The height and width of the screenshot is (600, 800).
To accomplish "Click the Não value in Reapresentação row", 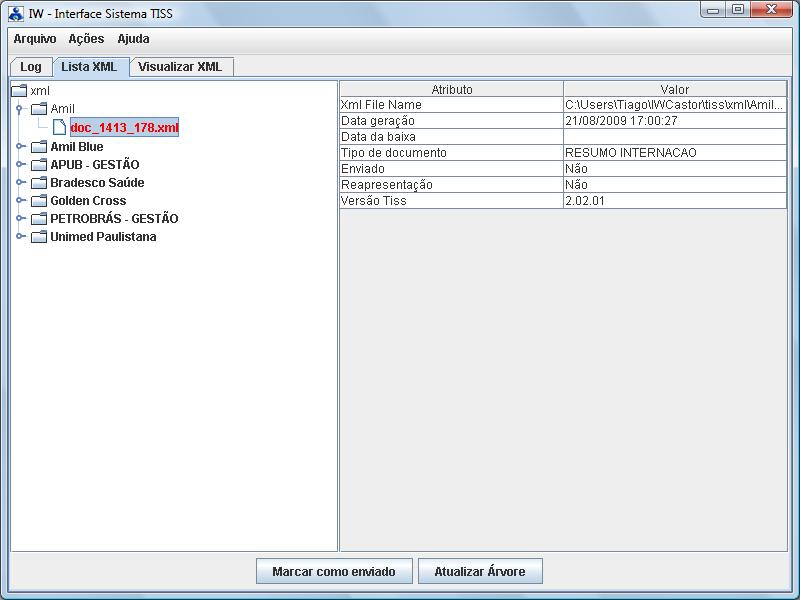I will coord(675,185).
